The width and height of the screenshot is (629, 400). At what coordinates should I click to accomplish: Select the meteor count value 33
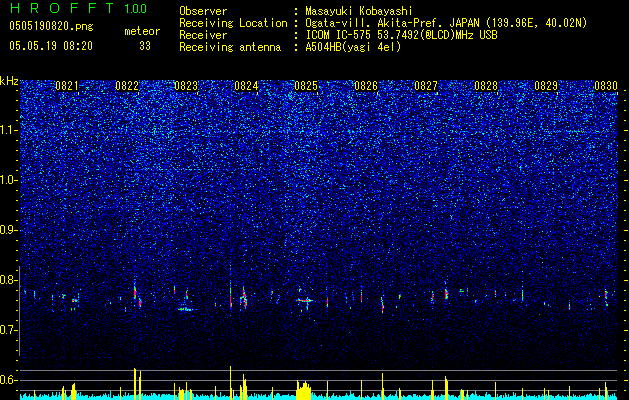145,46
